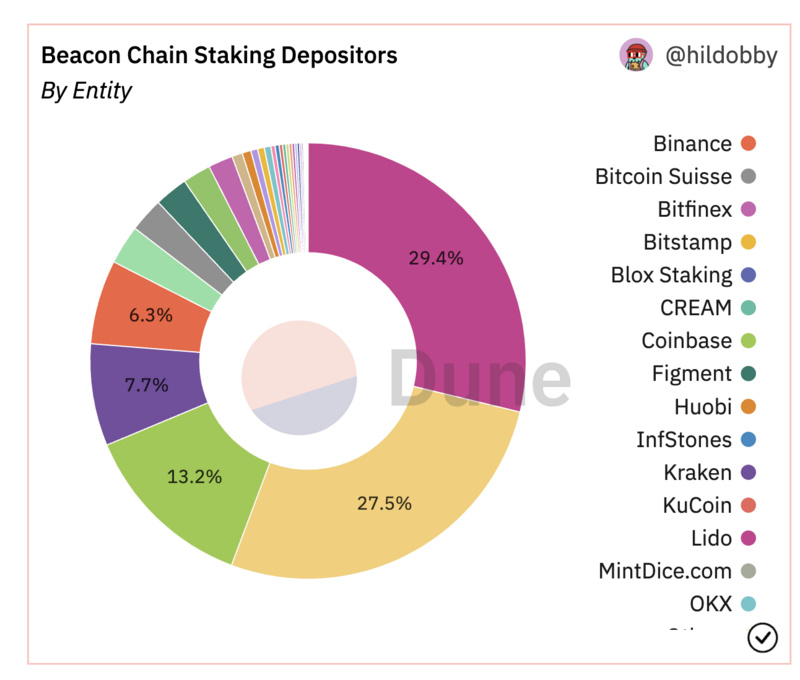Select the Bitcoin Suisse legend item
Screen dimensions: 800x680
tap(663, 177)
